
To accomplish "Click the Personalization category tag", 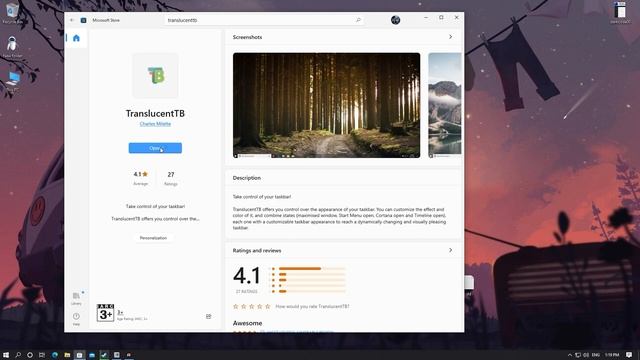I will point(153,238).
